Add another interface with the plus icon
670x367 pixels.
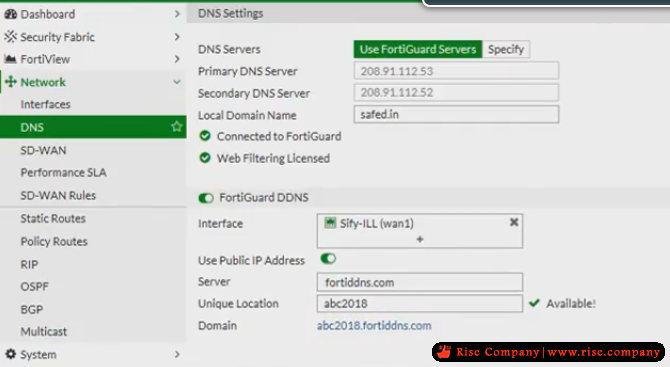[420, 240]
